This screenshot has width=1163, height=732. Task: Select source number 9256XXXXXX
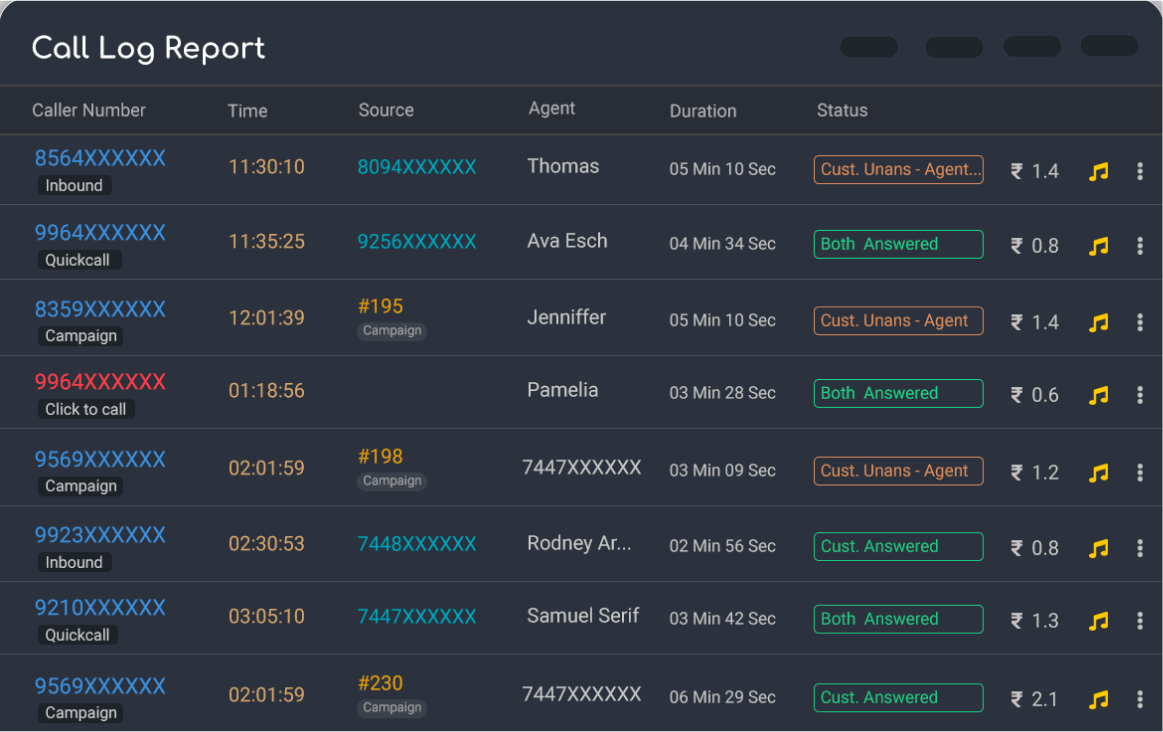[x=416, y=241]
